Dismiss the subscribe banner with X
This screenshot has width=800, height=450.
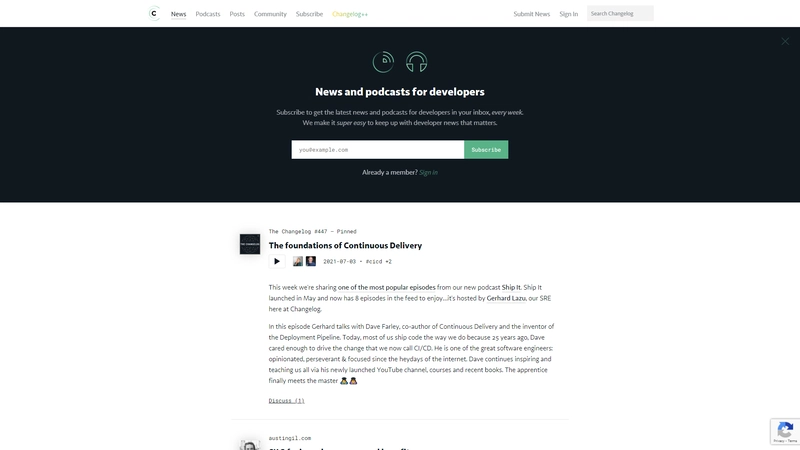785,41
